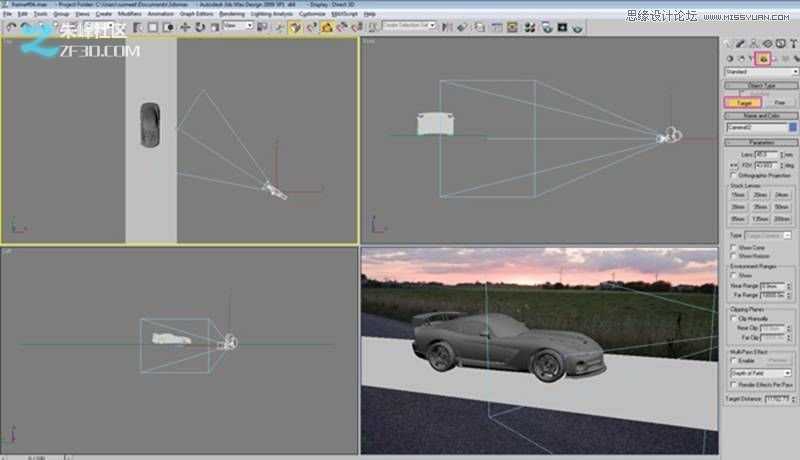The height and width of the screenshot is (460, 800).
Task: Choose the 35mm stock lens
Action: pos(760,207)
